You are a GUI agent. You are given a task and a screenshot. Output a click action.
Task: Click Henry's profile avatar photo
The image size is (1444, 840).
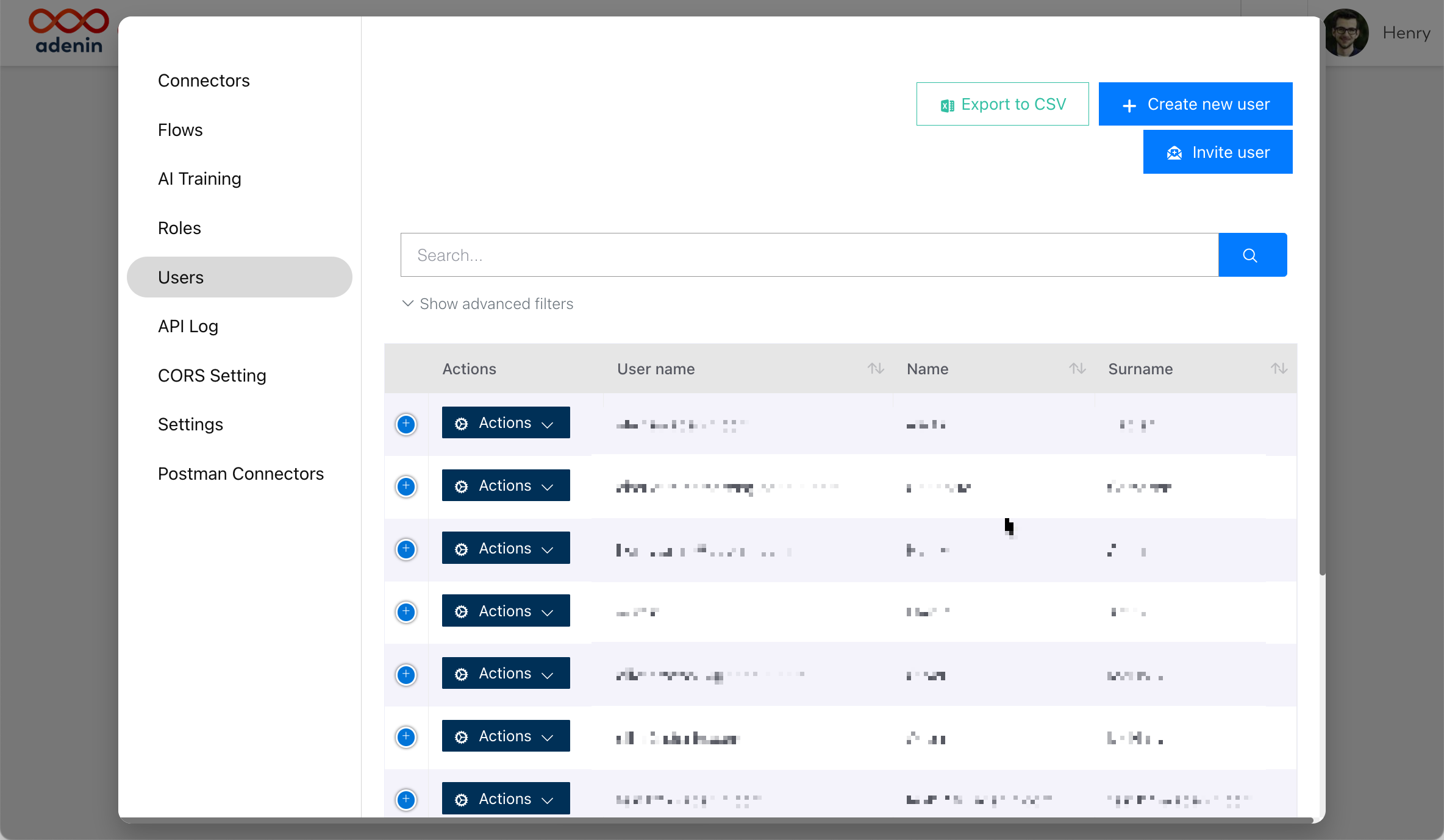click(1346, 33)
